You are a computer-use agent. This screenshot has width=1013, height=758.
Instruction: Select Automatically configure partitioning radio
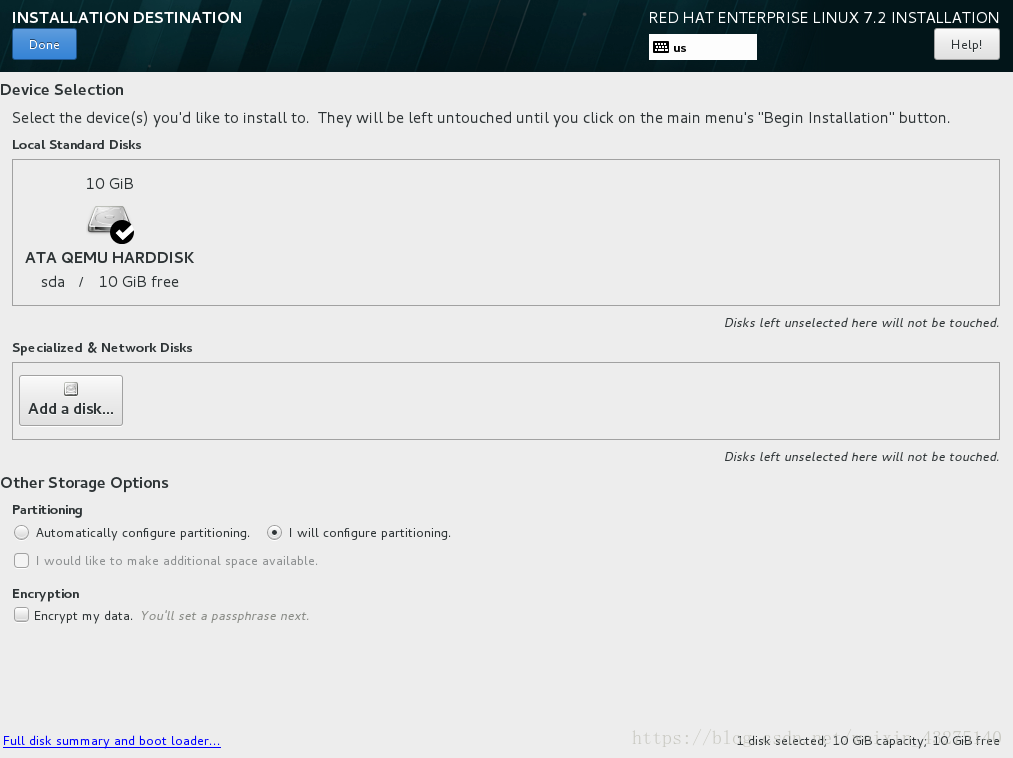(x=21, y=532)
